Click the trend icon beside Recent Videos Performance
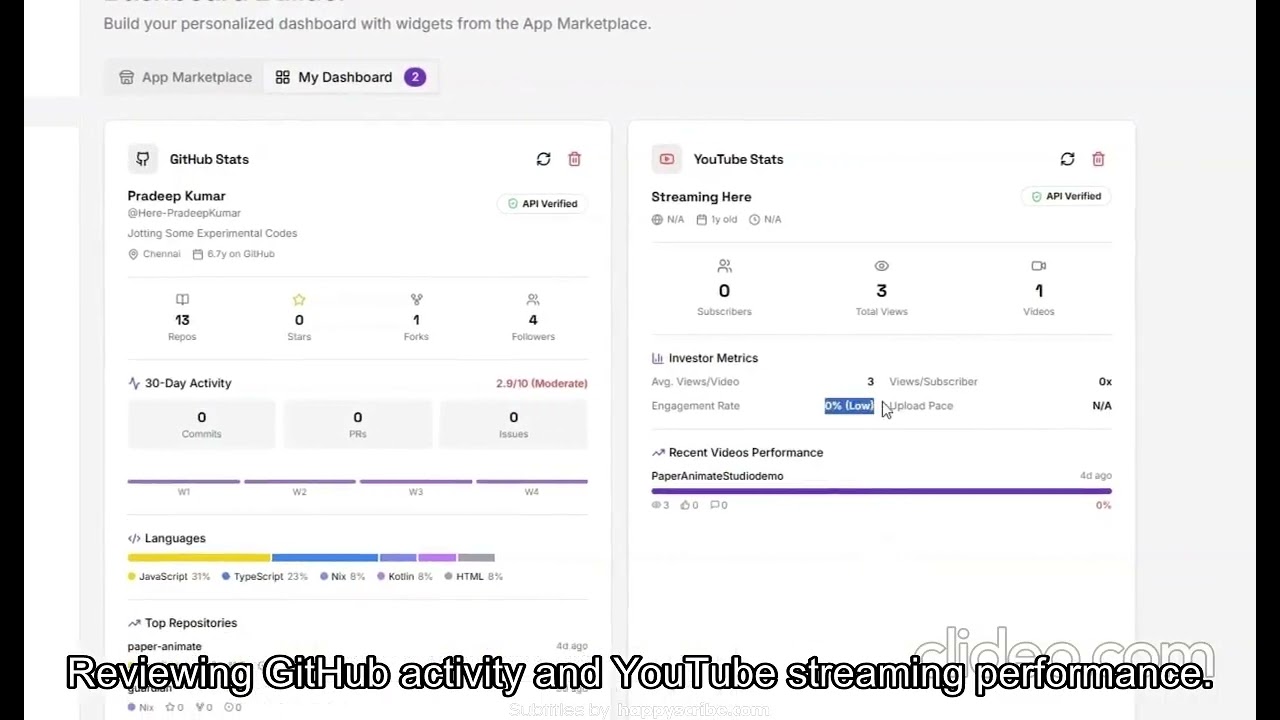 tap(658, 453)
